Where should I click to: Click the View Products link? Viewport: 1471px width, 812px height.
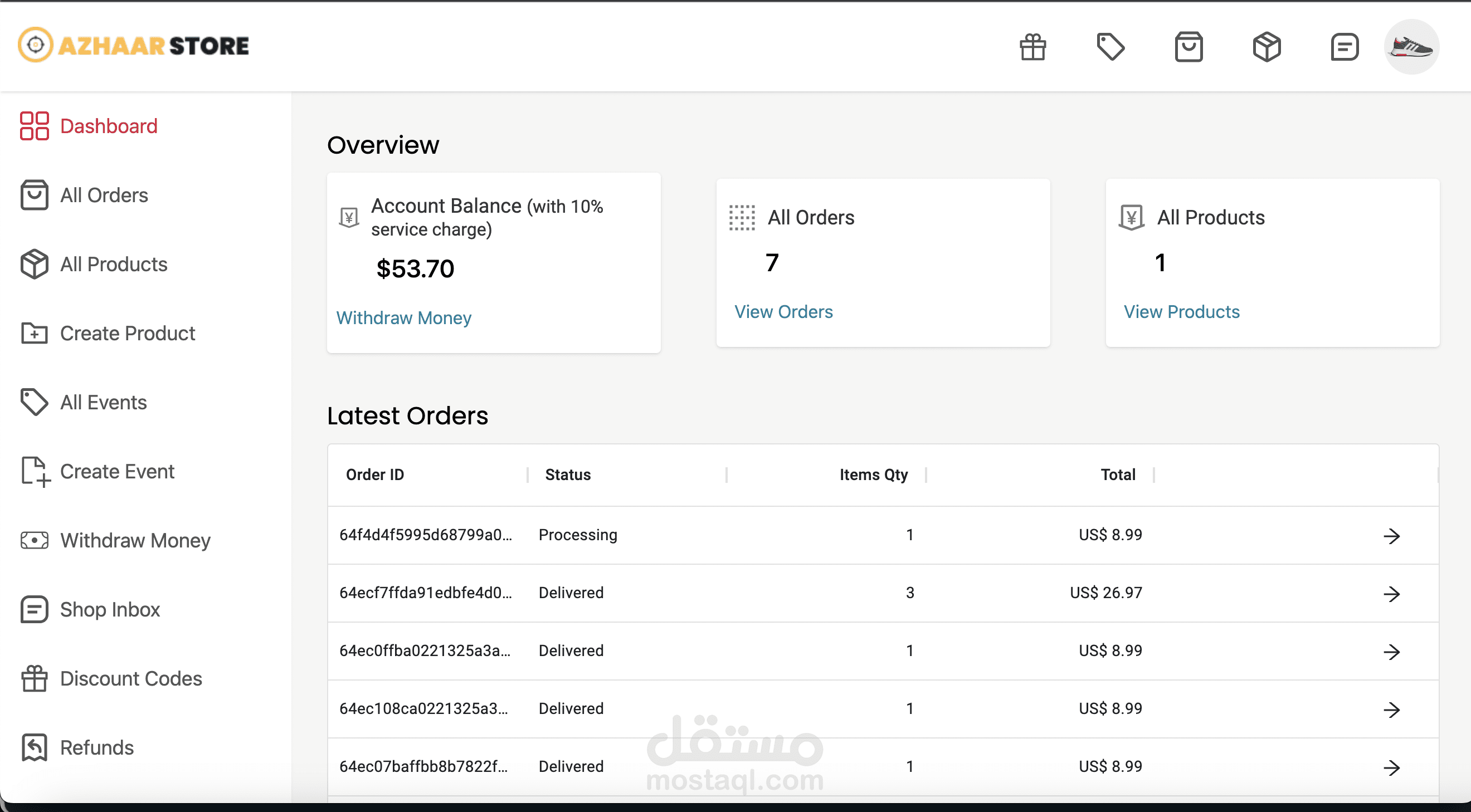(x=1181, y=311)
